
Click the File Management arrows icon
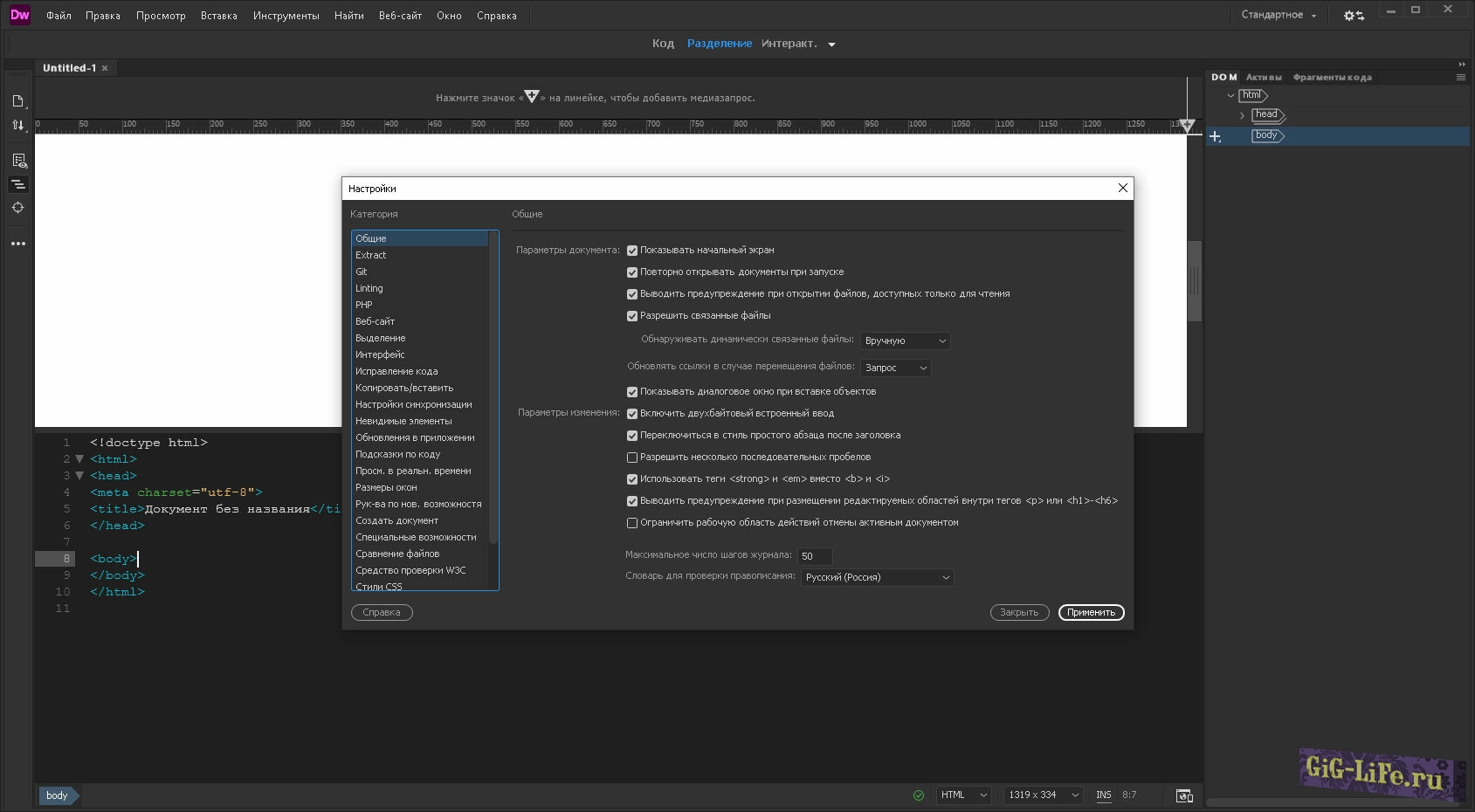coord(17,125)
